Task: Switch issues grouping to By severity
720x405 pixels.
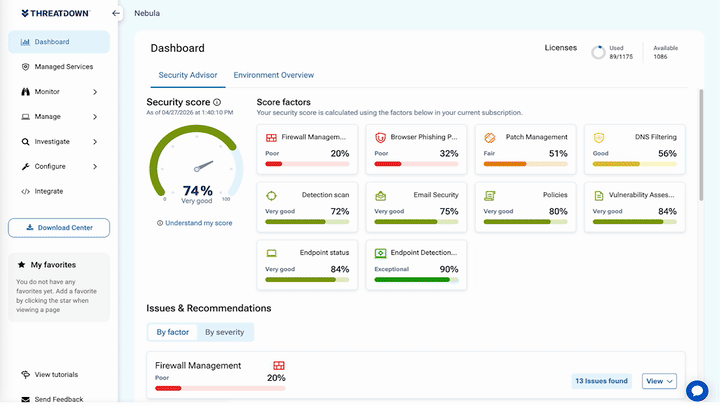Action: pyautogui.click(x=225, y=332)
